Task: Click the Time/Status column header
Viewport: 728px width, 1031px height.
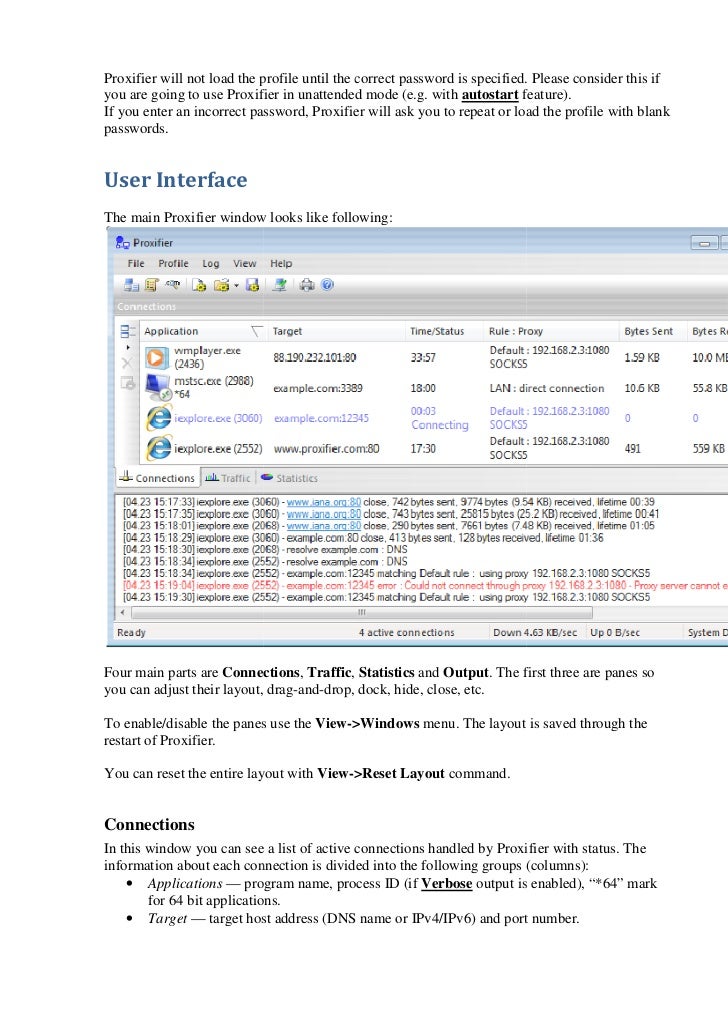Action: pos(444,331)
